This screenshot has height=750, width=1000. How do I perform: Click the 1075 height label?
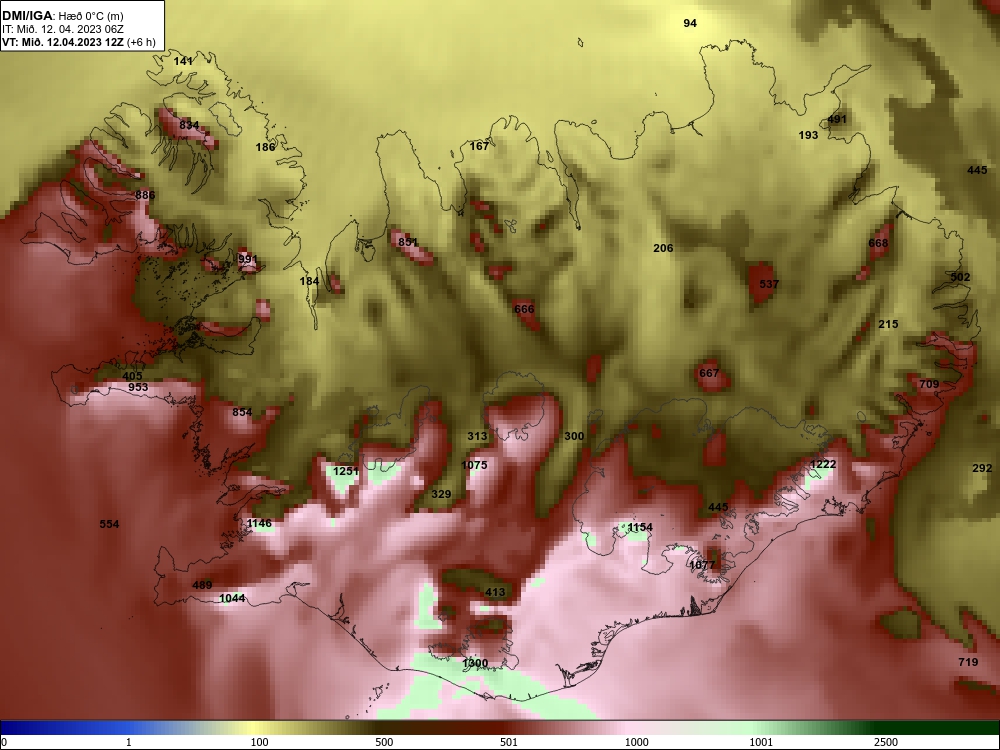tap(474, 466)
